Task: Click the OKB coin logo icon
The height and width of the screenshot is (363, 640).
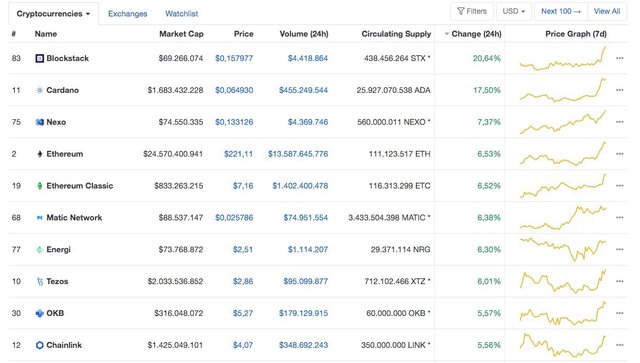Action: (x=40, y=313)
